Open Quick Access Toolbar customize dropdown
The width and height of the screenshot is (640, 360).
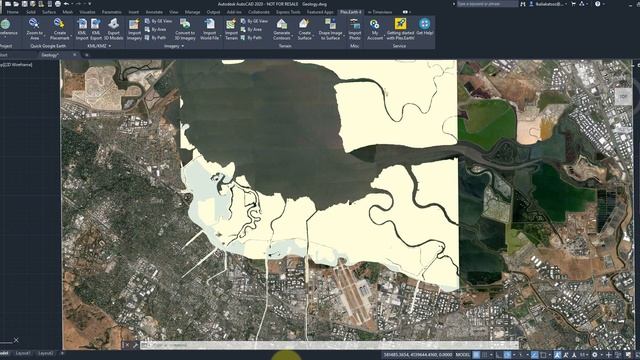[x=90, y=4]
